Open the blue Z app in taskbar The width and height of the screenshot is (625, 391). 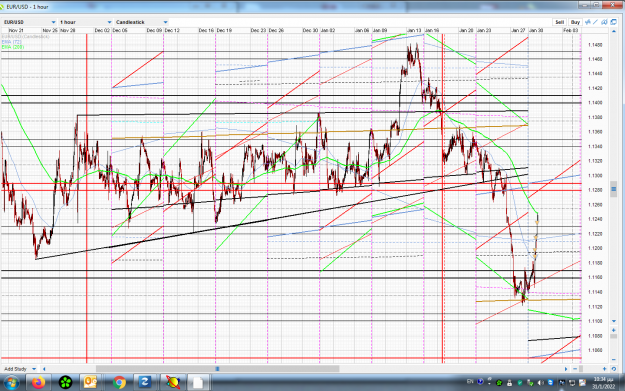coord(144,383)
